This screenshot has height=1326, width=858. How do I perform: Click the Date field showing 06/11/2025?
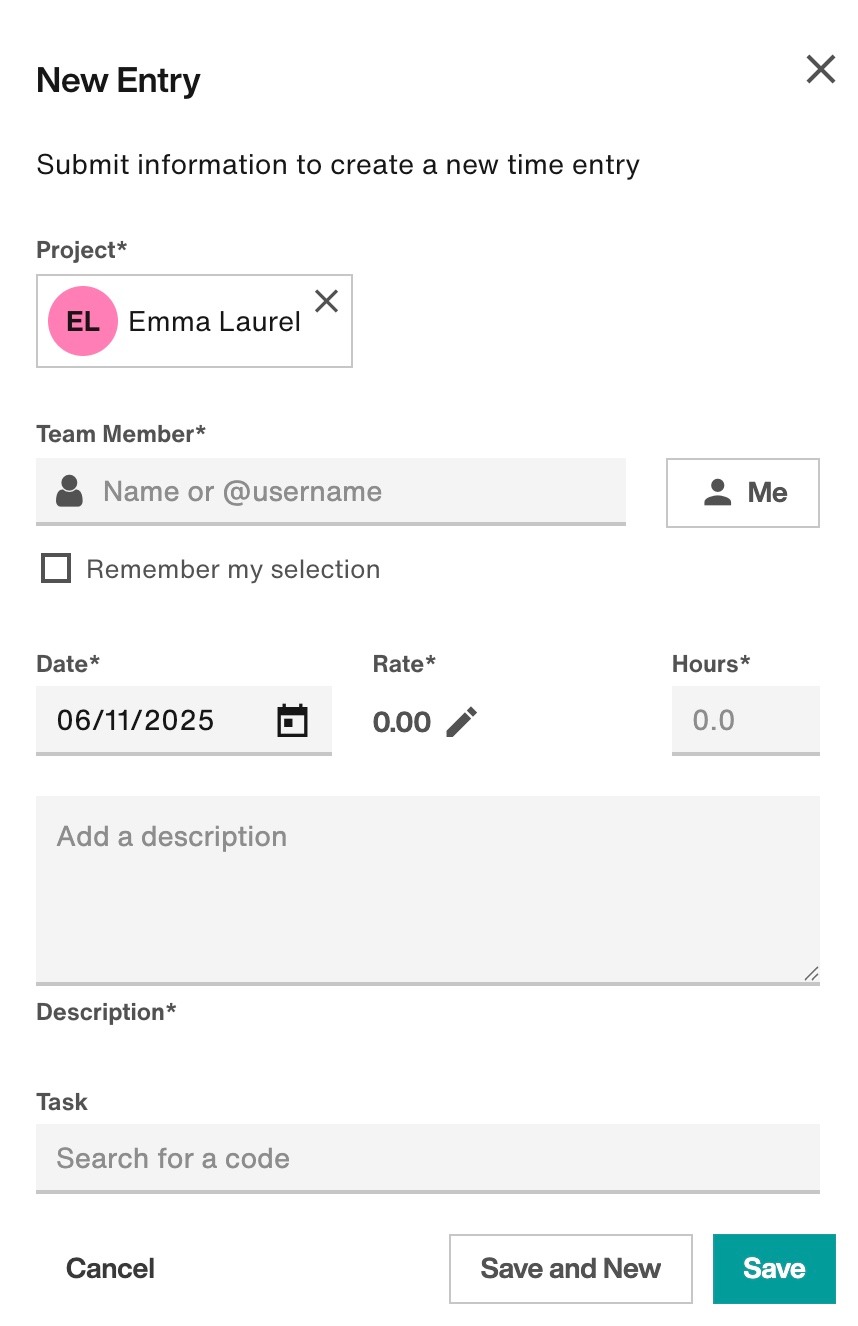click(x=184, y=720)
